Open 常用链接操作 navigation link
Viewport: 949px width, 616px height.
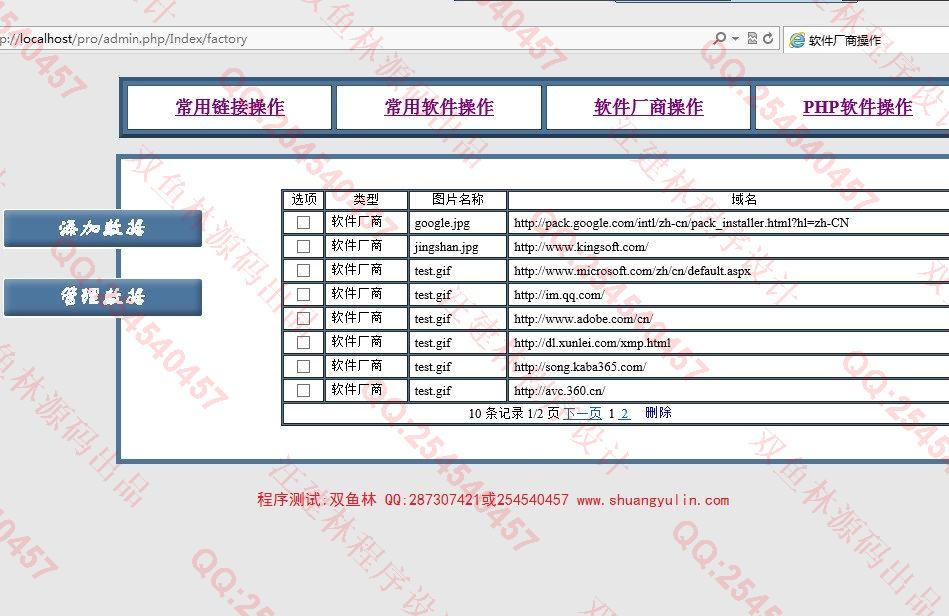coord(230,107)
